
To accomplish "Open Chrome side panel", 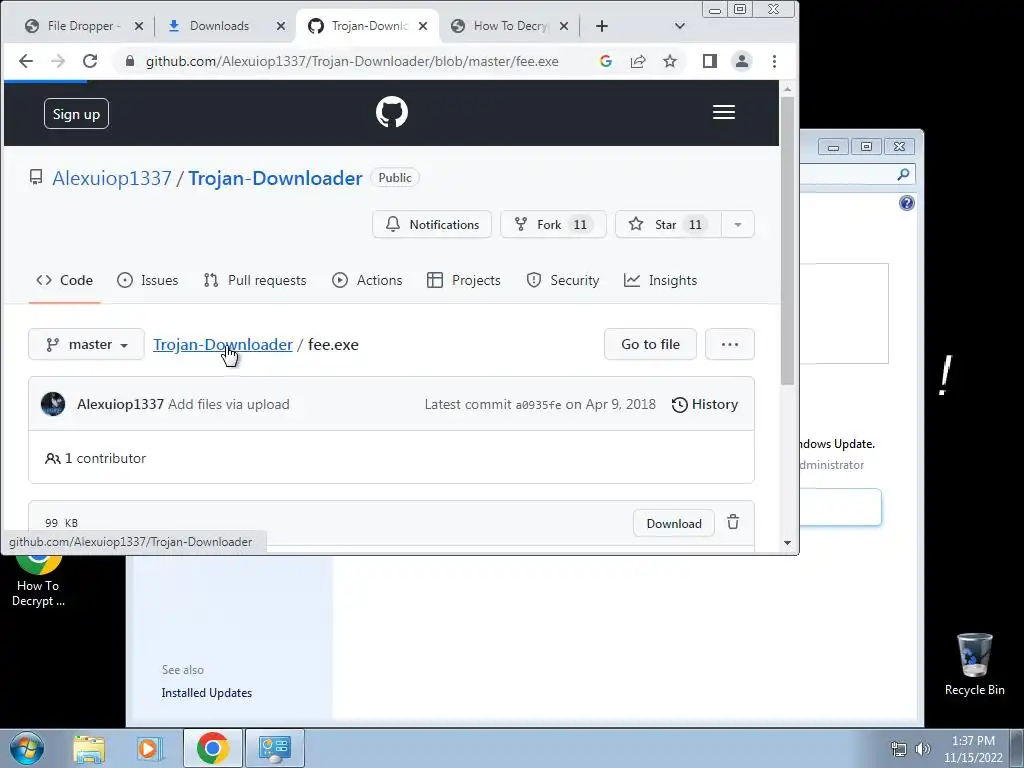I will pyautogui.click(x=710, y=61).
